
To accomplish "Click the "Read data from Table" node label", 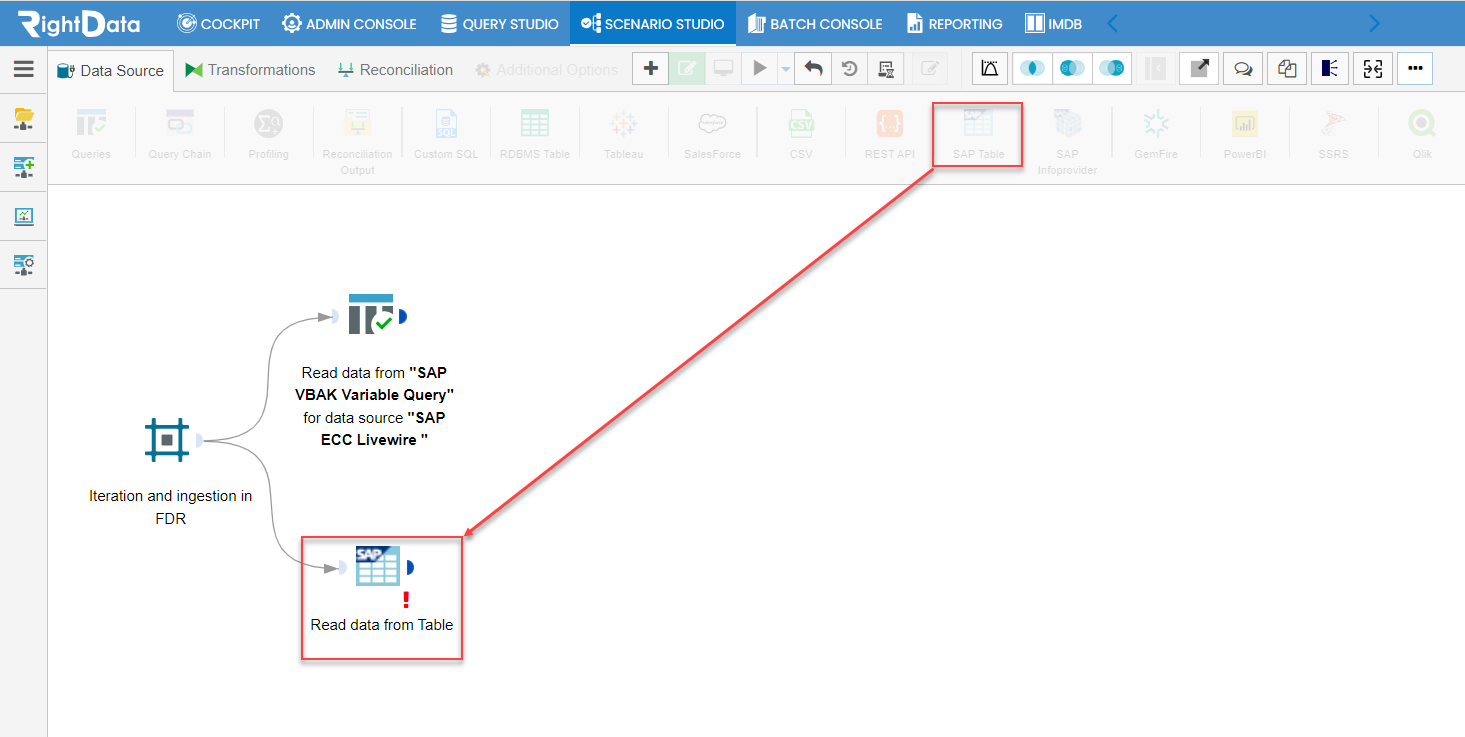I will pos(382,625).
